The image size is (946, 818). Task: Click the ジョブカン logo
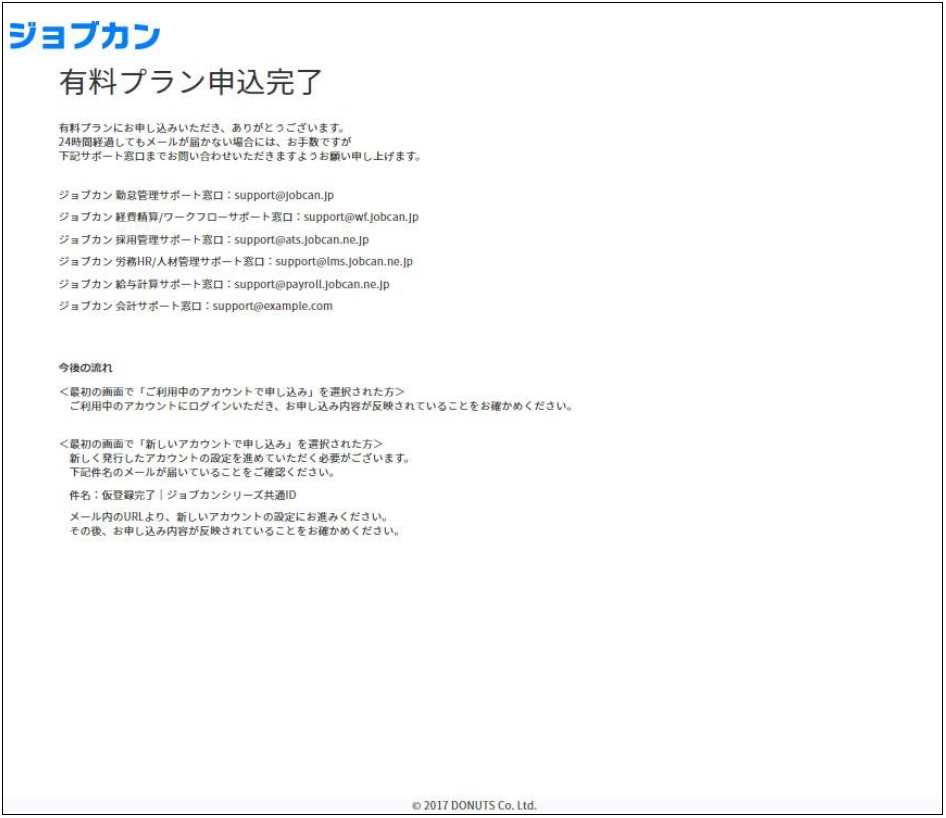pos(84,36)
